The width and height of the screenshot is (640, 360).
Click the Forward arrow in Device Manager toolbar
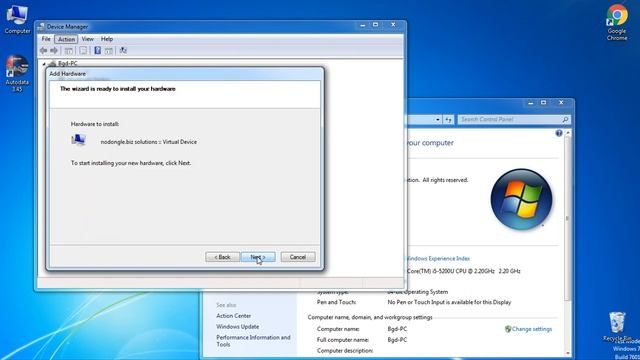click(x=54, y=51)
